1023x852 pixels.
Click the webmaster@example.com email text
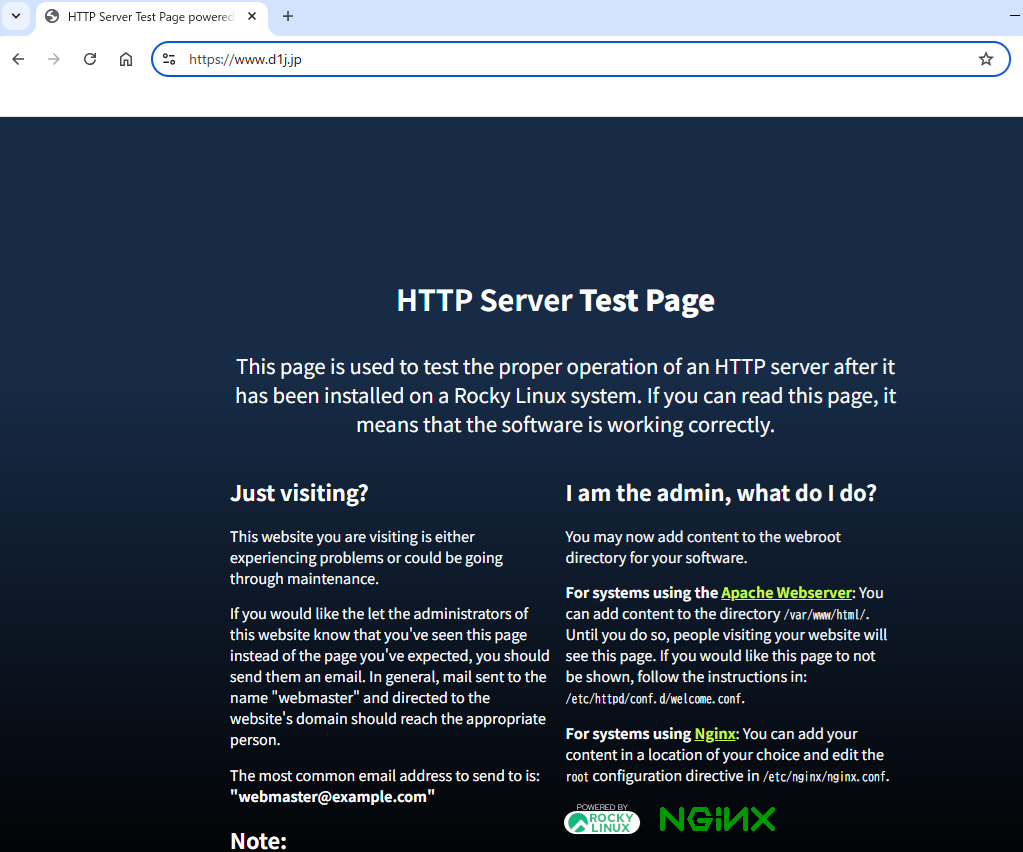pyautogui.click(x=332, y=796)
